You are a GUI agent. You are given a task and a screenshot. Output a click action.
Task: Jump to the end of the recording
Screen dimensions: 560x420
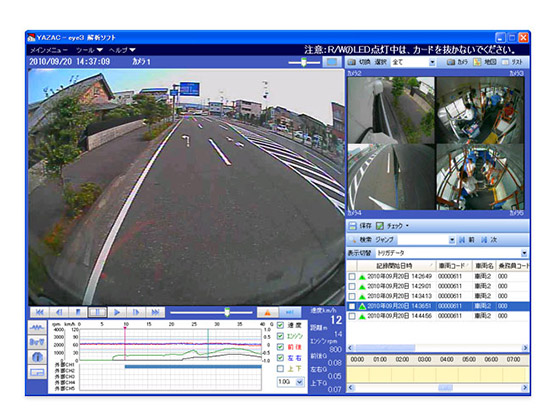click(155, 312)
